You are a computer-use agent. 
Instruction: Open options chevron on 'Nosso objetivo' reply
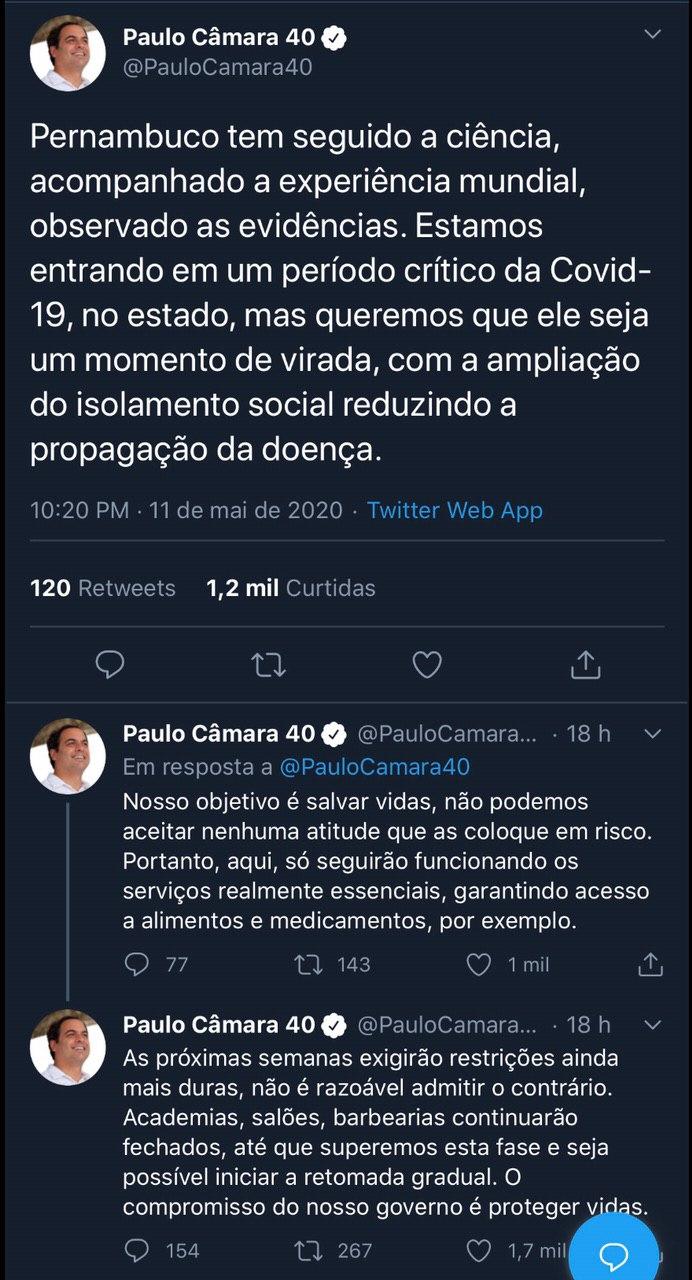point(652,734)
